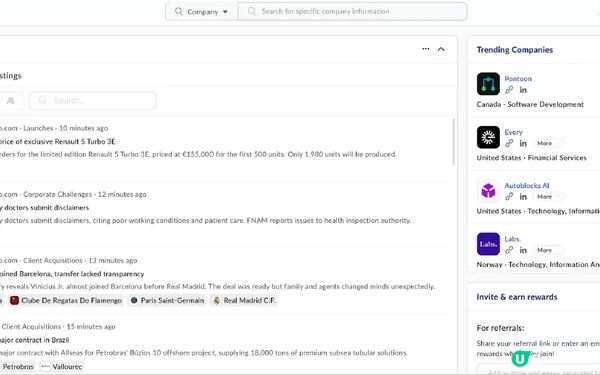
Task: Click the Labs. website link icon
Action: [509, 250]
